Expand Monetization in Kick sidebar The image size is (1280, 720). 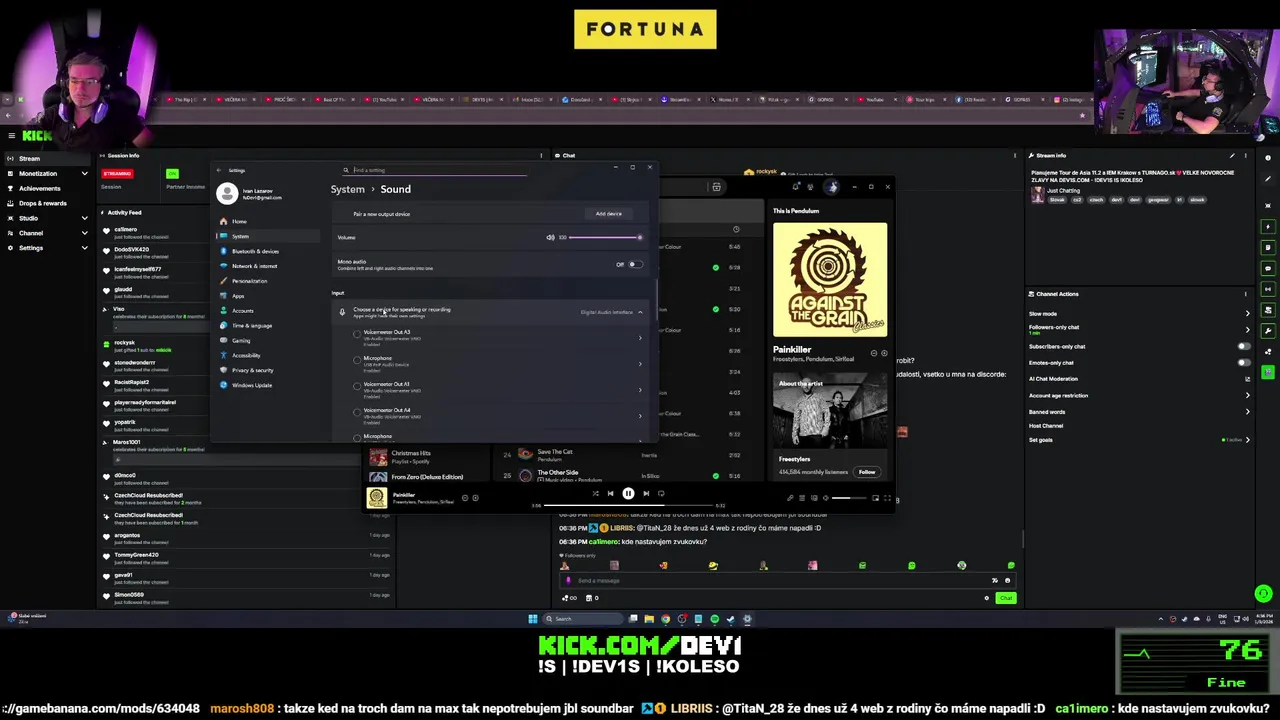(x=84, y=174)
